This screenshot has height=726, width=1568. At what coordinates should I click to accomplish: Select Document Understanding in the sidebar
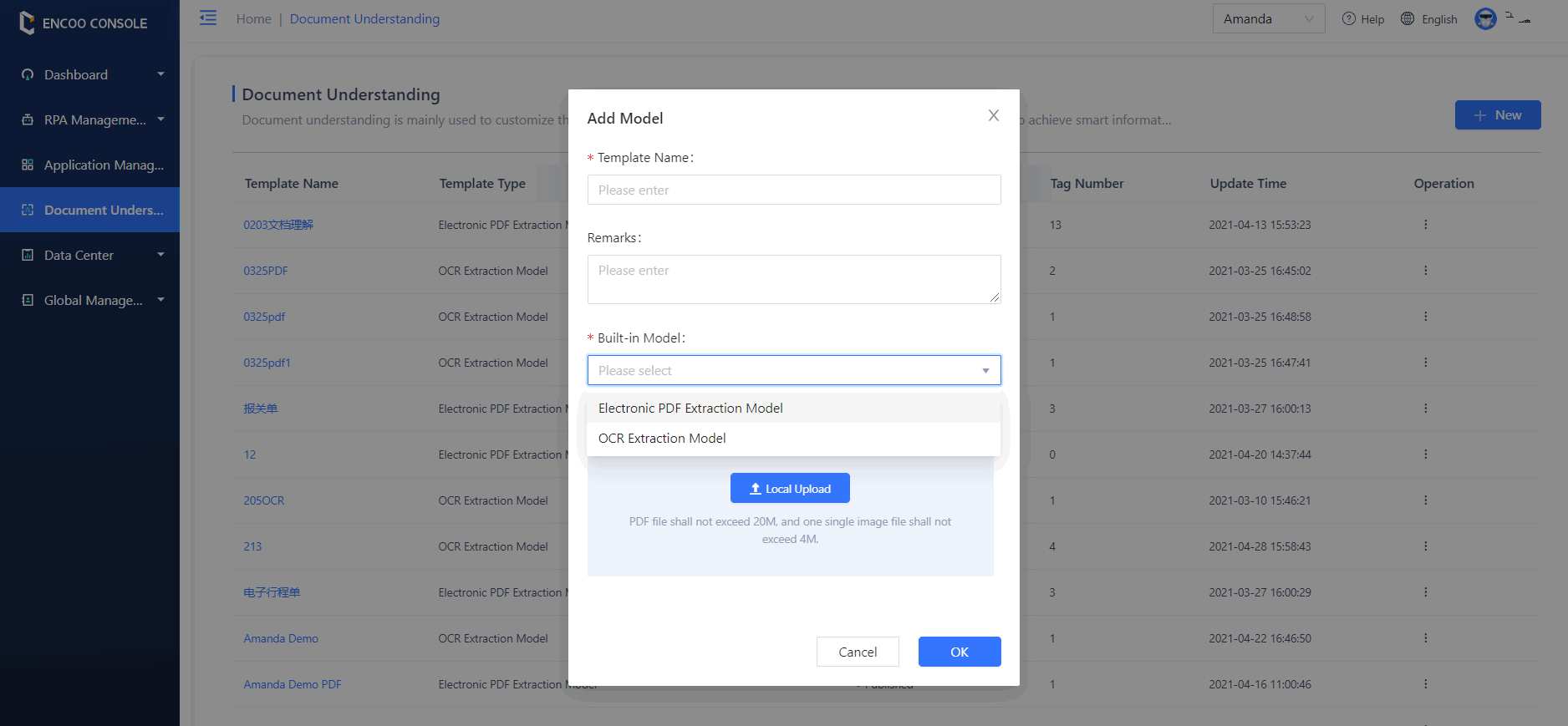(89, 210)
